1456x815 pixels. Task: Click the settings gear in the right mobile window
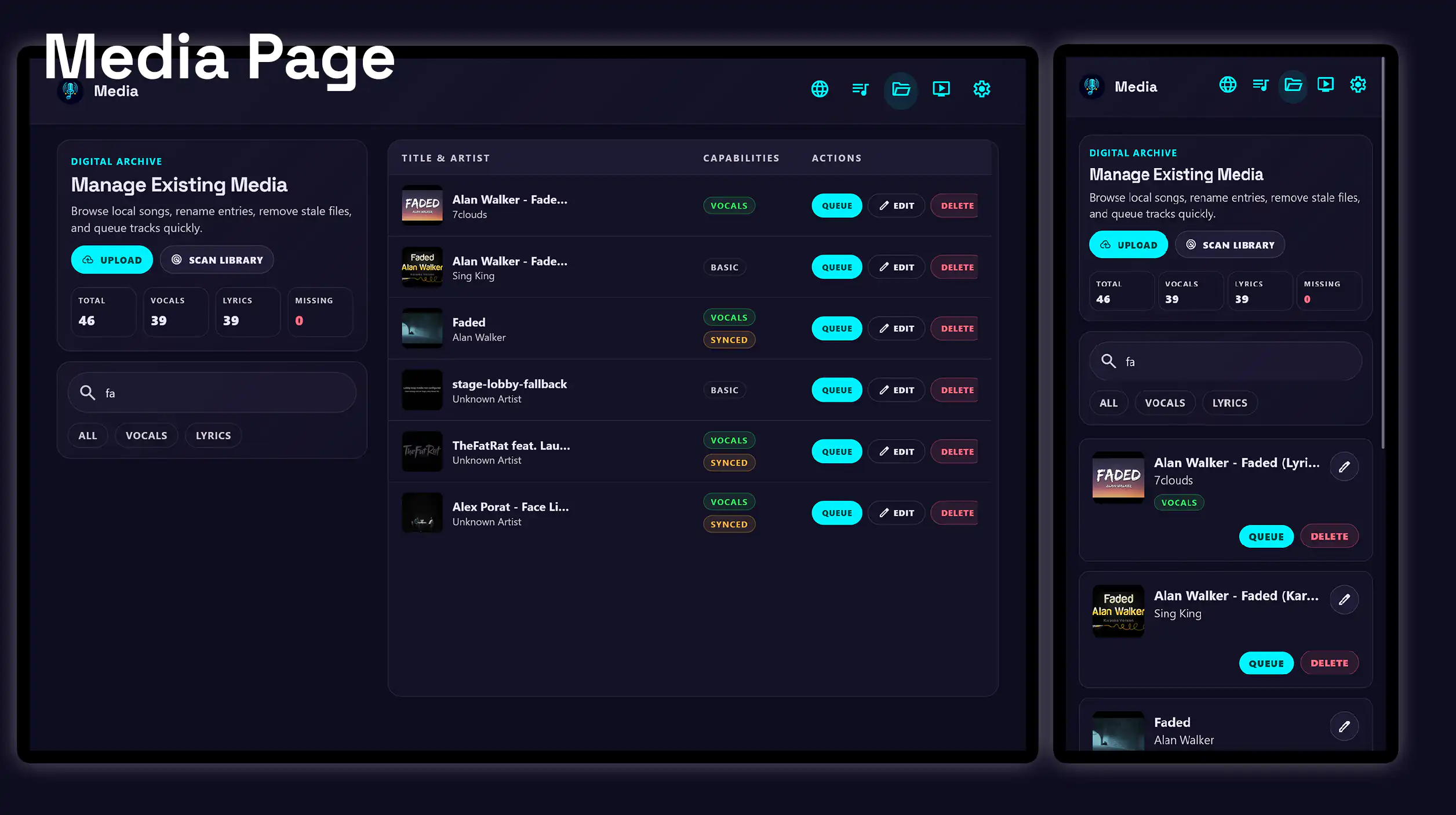[x=1358, y=85]
